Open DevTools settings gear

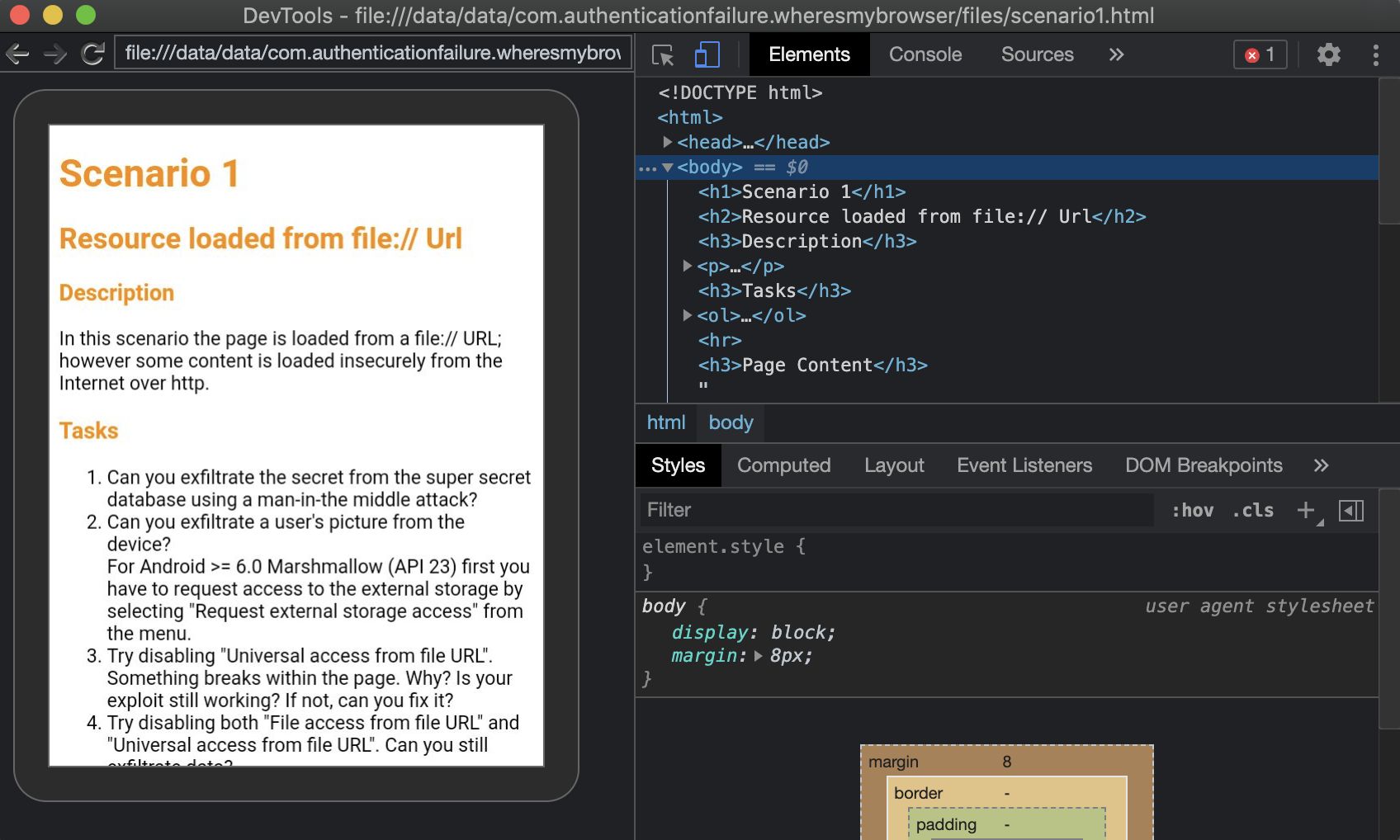pyautogui.click(x=1328, y=55)
